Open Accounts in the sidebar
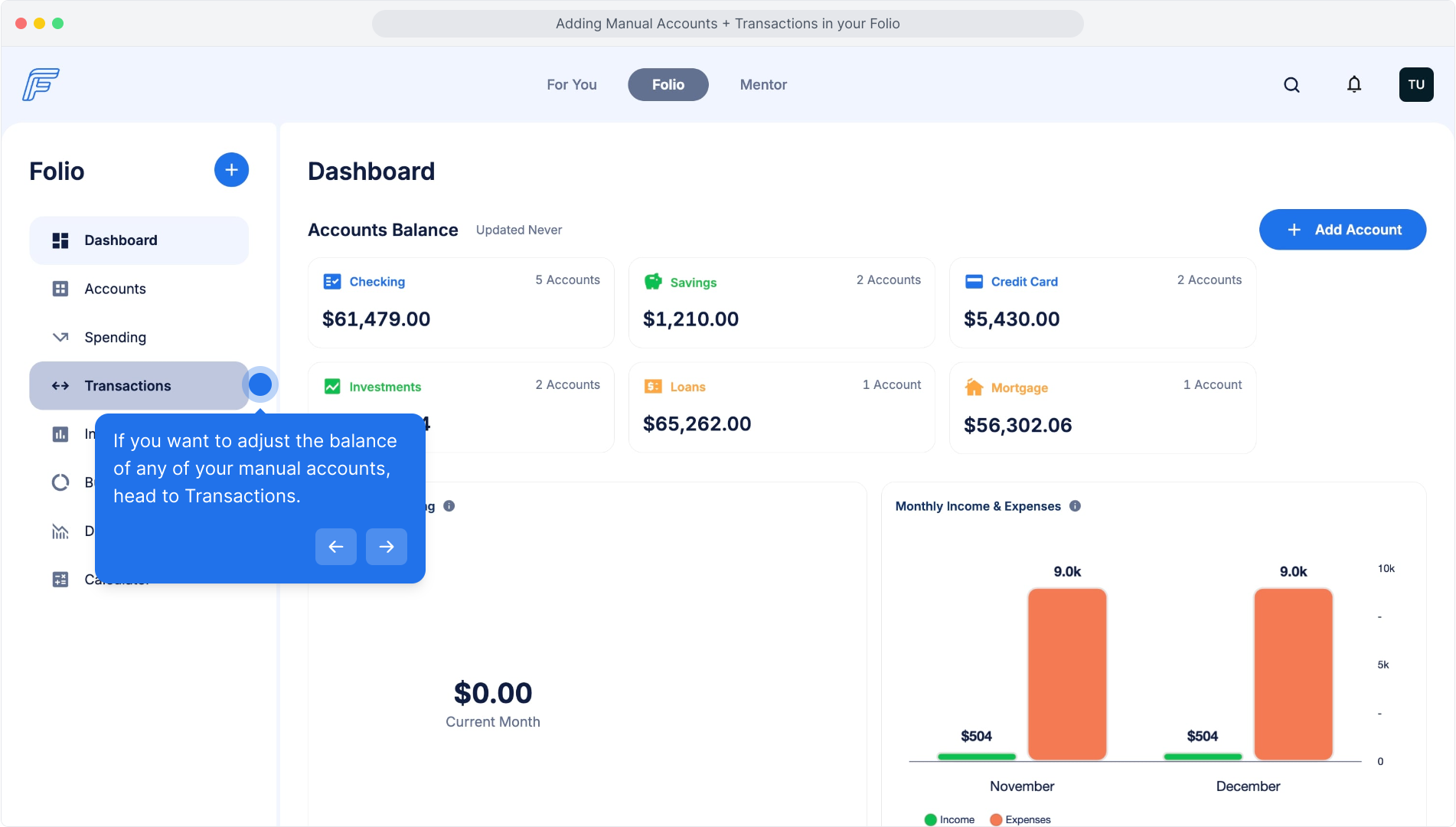Image resolution: width=1456 pixels, height=827 pixels. (x=115, y=289)
